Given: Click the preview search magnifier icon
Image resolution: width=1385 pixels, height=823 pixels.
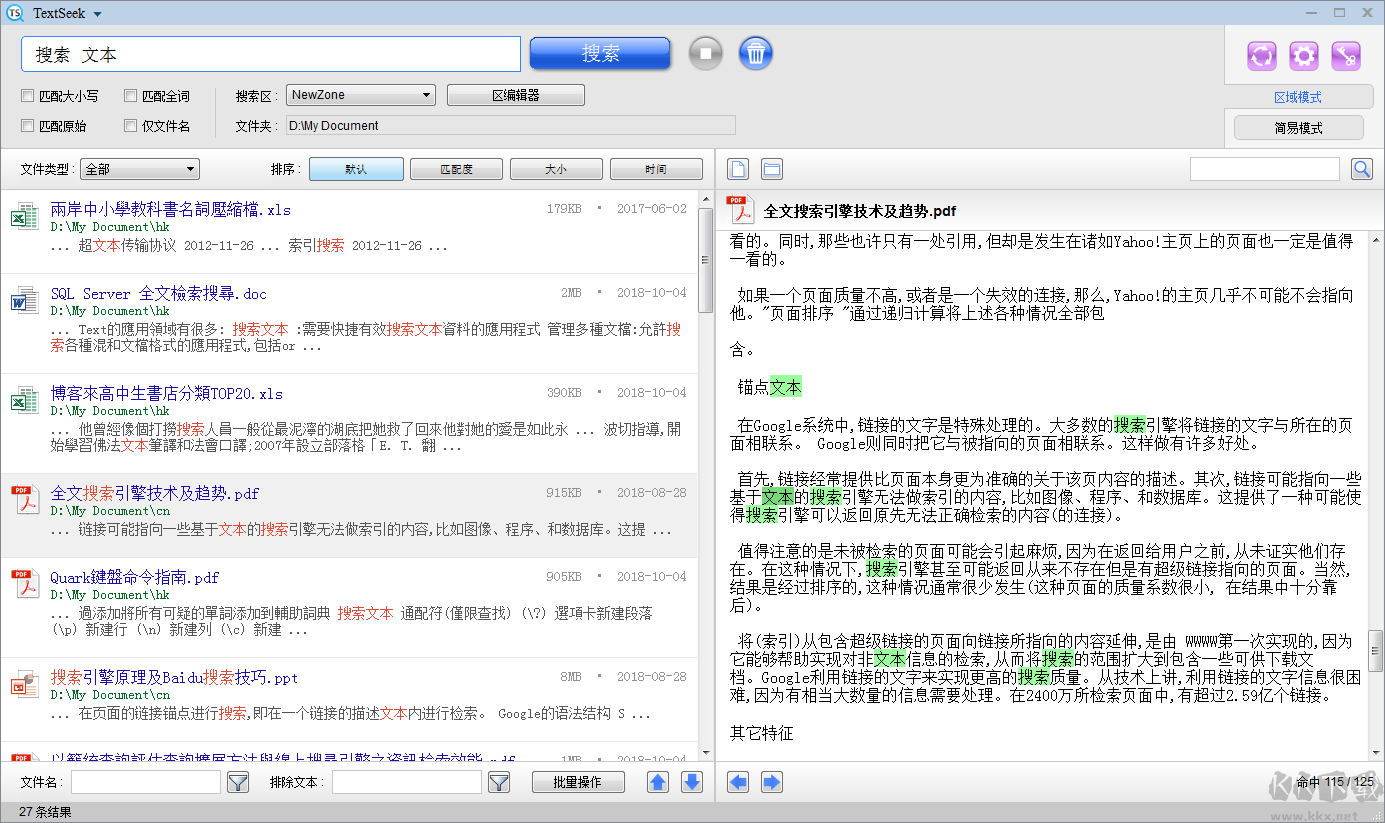Looking at the screenshot, I should tap(1361, 169).
